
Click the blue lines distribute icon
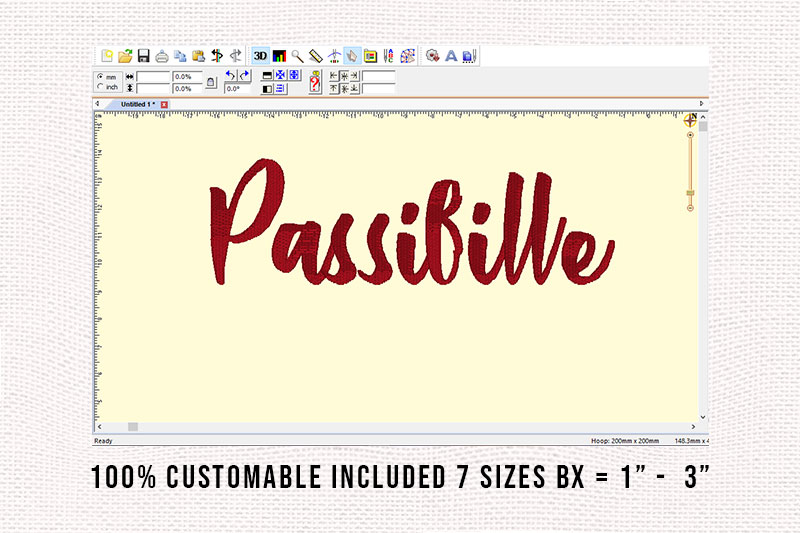(281, 89)
